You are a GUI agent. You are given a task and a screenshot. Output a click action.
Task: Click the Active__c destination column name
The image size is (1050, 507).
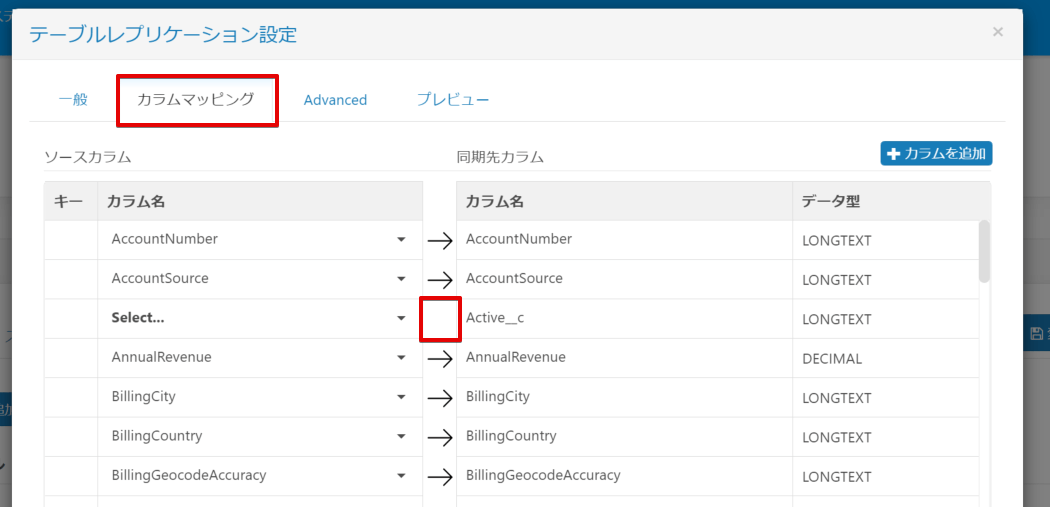(x=495, y=318)
